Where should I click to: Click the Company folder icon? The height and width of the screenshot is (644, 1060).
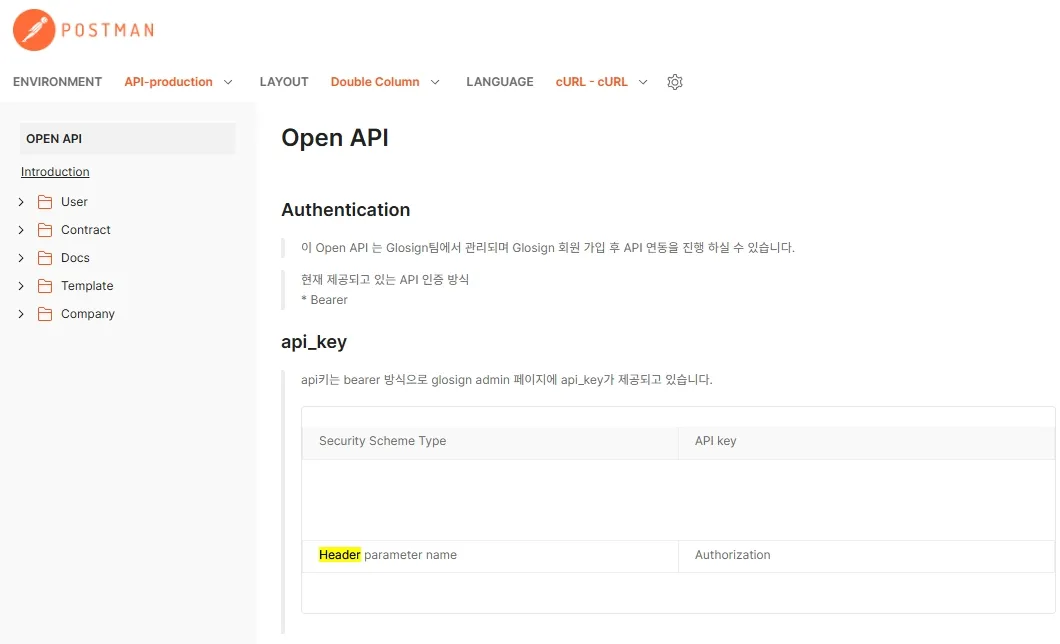click(x=45, y=313)
